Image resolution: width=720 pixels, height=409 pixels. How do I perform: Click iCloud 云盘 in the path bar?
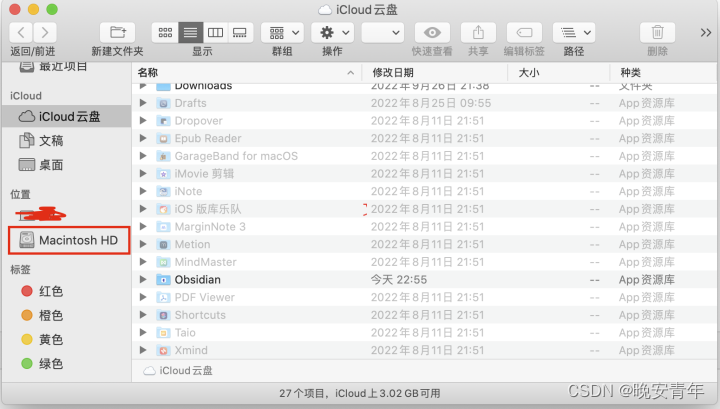(x=178, y=370)
